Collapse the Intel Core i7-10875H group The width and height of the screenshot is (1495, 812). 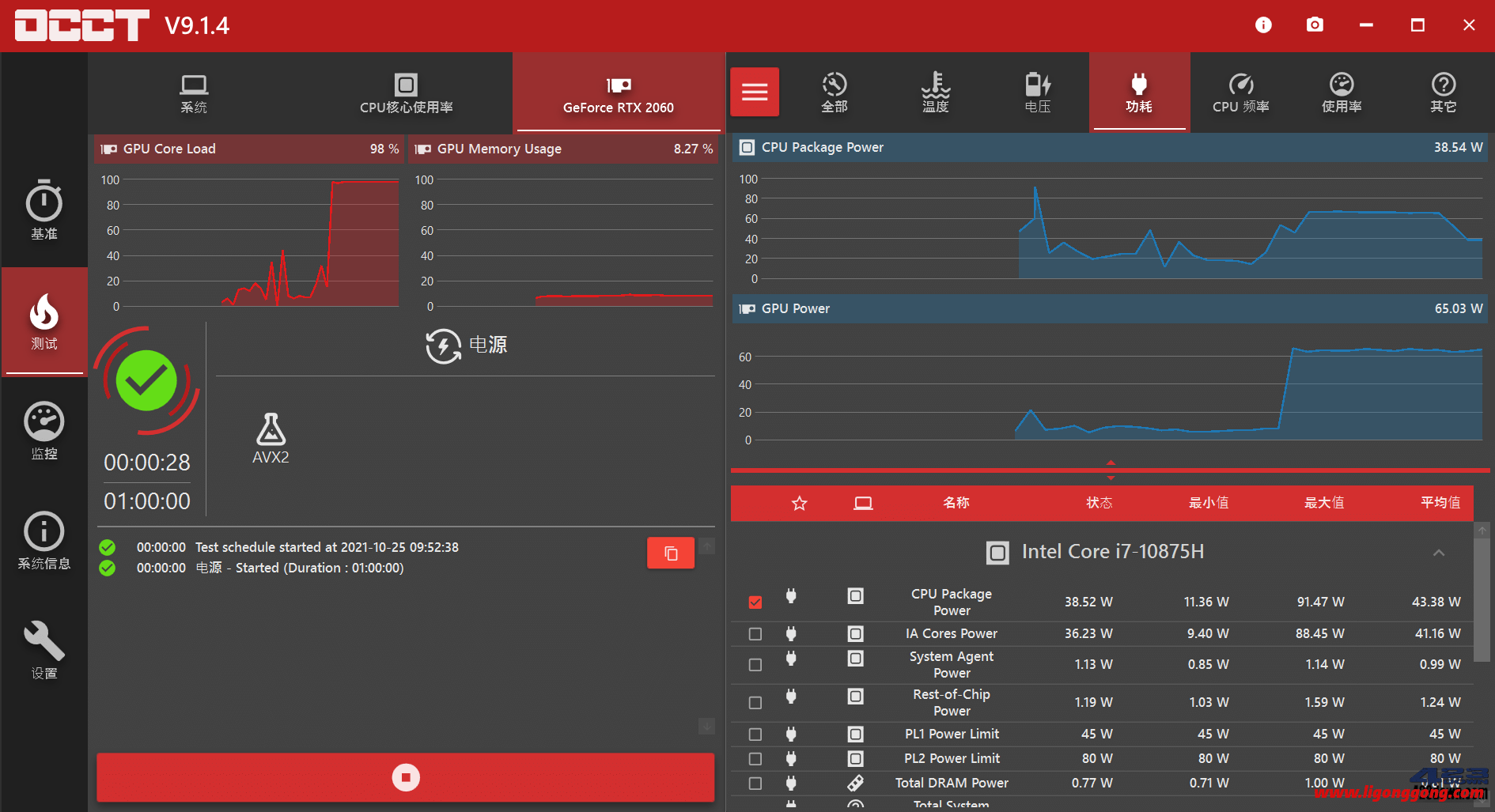[1439, 553]
